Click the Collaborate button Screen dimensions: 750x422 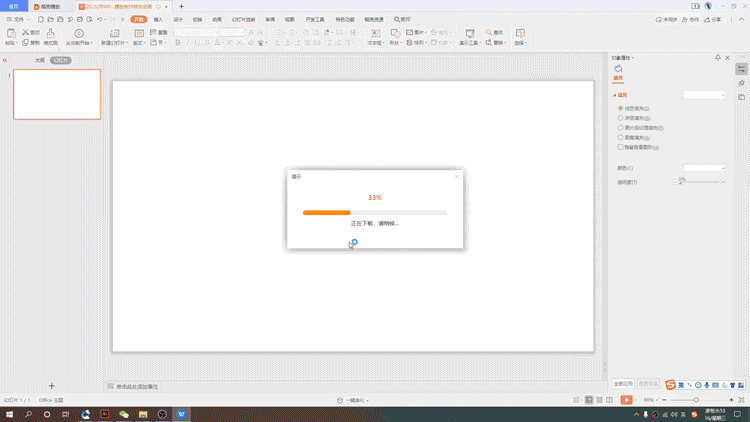(x=690, y=20)
